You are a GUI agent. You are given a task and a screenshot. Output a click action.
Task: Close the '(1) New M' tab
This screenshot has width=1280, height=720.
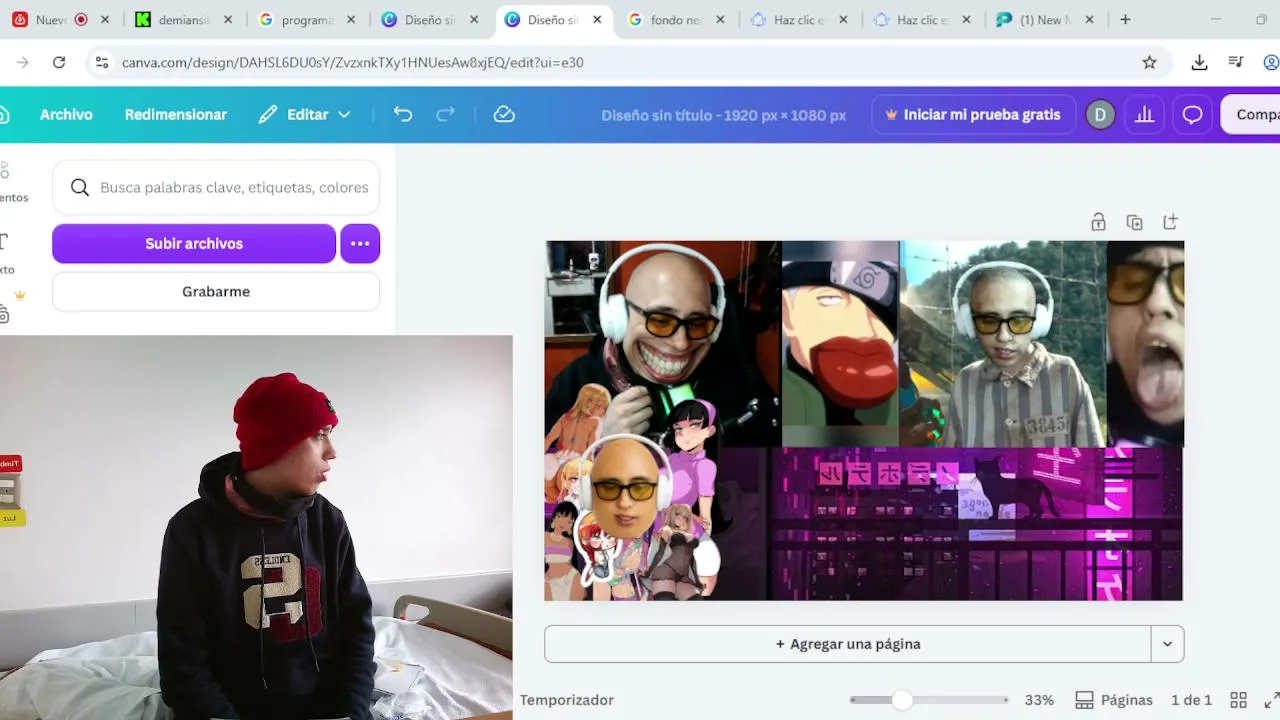tap(1089, 19)
